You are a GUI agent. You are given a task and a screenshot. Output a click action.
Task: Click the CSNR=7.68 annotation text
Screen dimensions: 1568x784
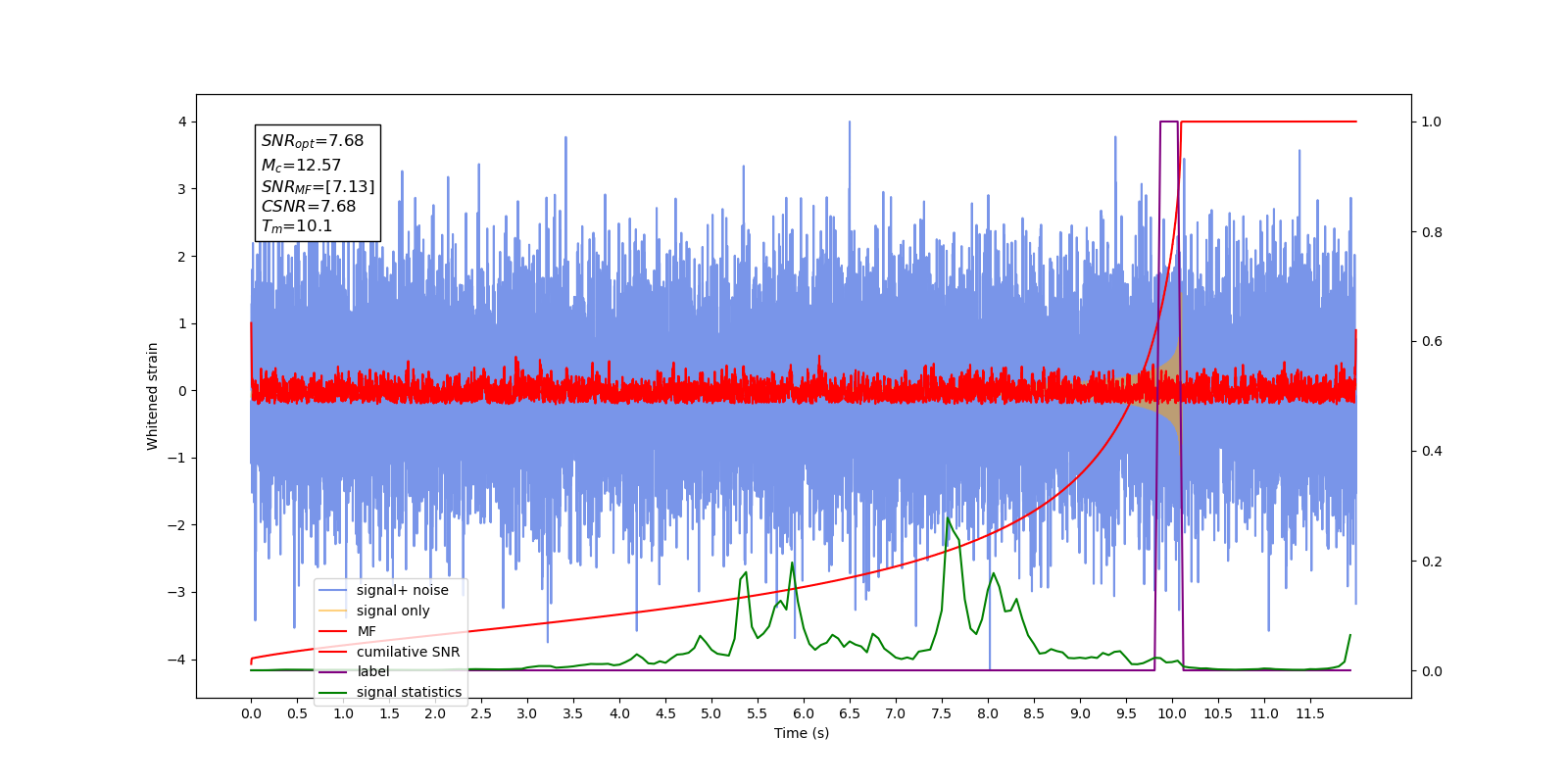click(x=308, y=207)
